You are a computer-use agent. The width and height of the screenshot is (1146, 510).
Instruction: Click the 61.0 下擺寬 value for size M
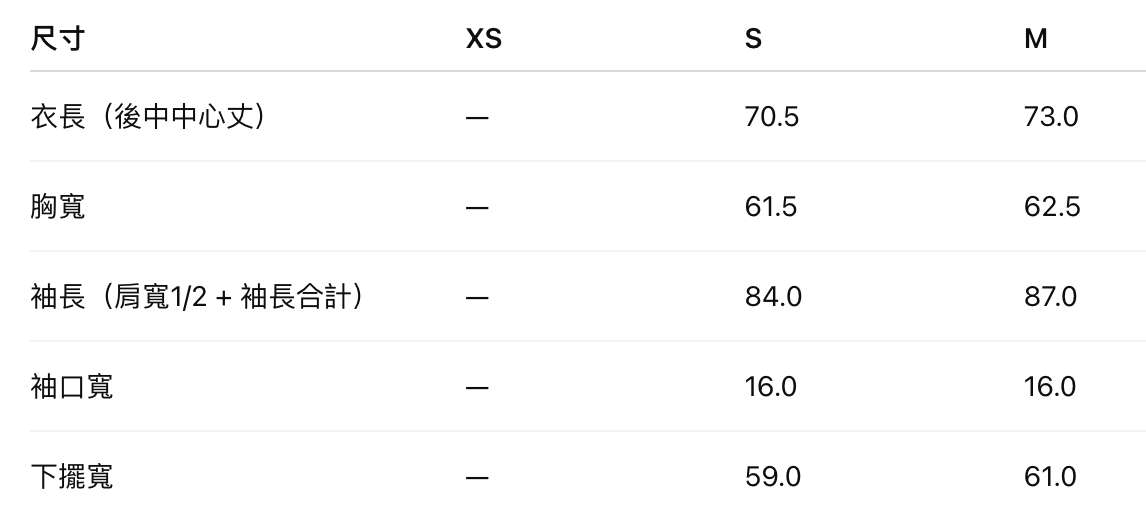click(1050, 477)
